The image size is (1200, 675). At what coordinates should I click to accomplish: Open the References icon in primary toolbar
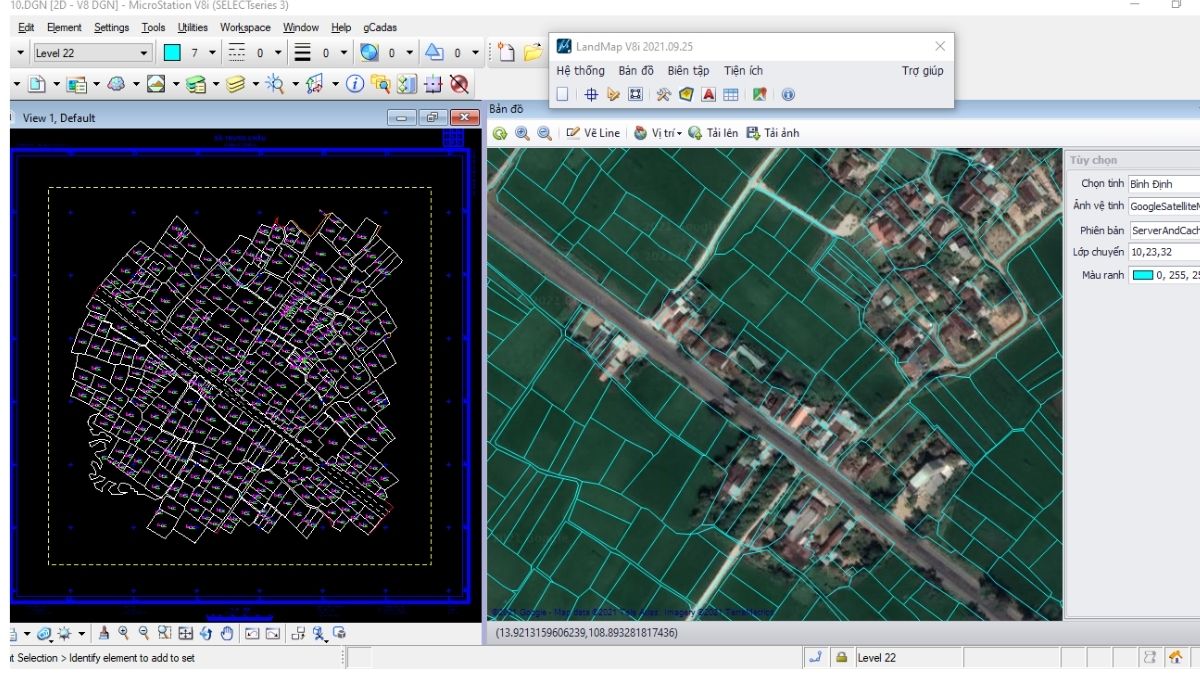click(x=76, y=84)
